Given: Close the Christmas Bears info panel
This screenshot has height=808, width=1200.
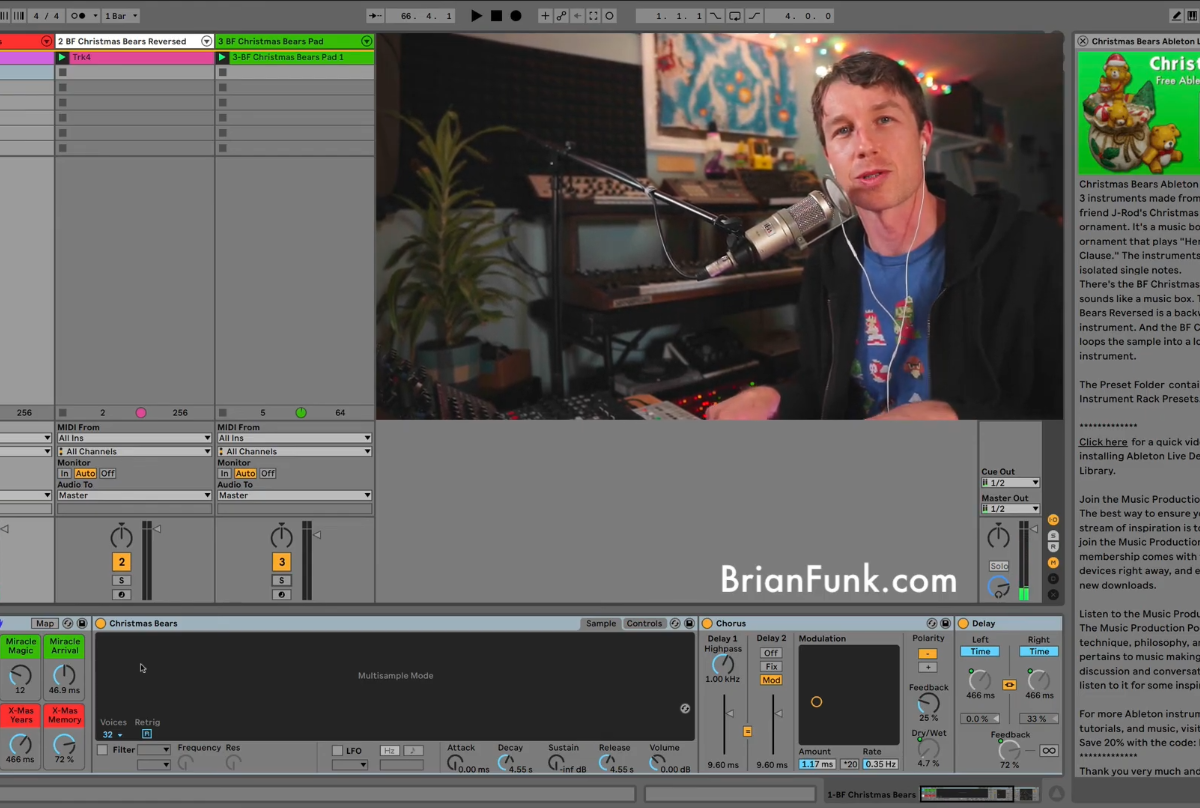Looking at the screenshot, I should pyautogui.click(x=1083, y=41).
